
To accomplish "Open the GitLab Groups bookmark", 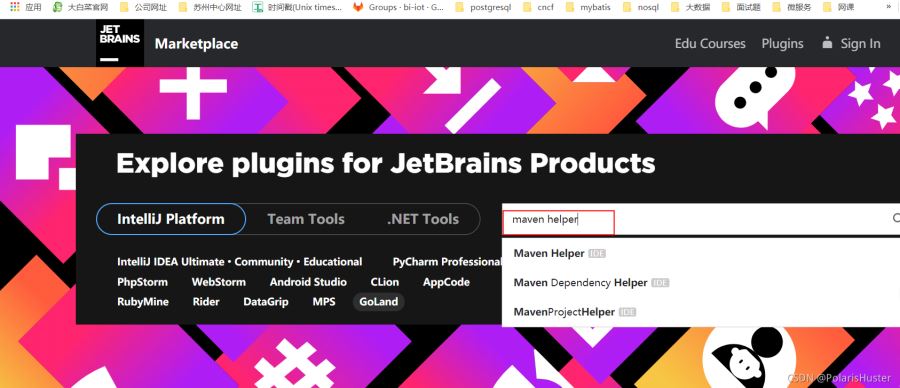I will click(x=398, y=7).
